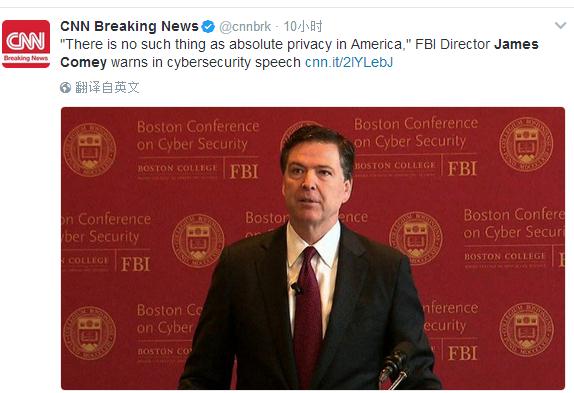Open the CNN Breaking News profile avatar
The height and width of the screenshot is (393, 574).
(x=26, y=44)
